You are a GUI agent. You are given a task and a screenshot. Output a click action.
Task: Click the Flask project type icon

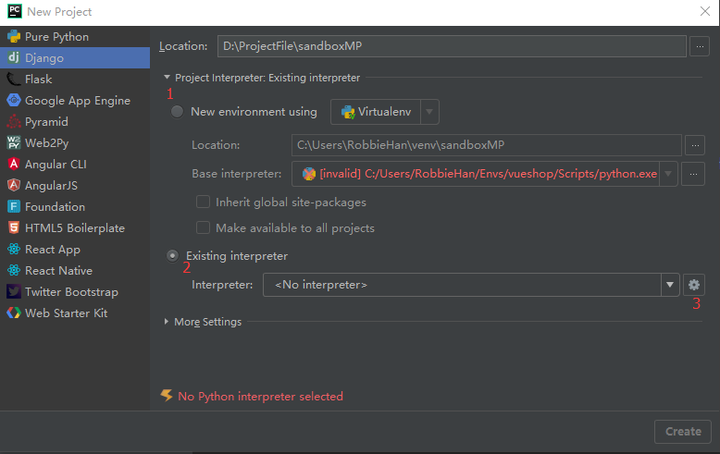click(14, 79)
